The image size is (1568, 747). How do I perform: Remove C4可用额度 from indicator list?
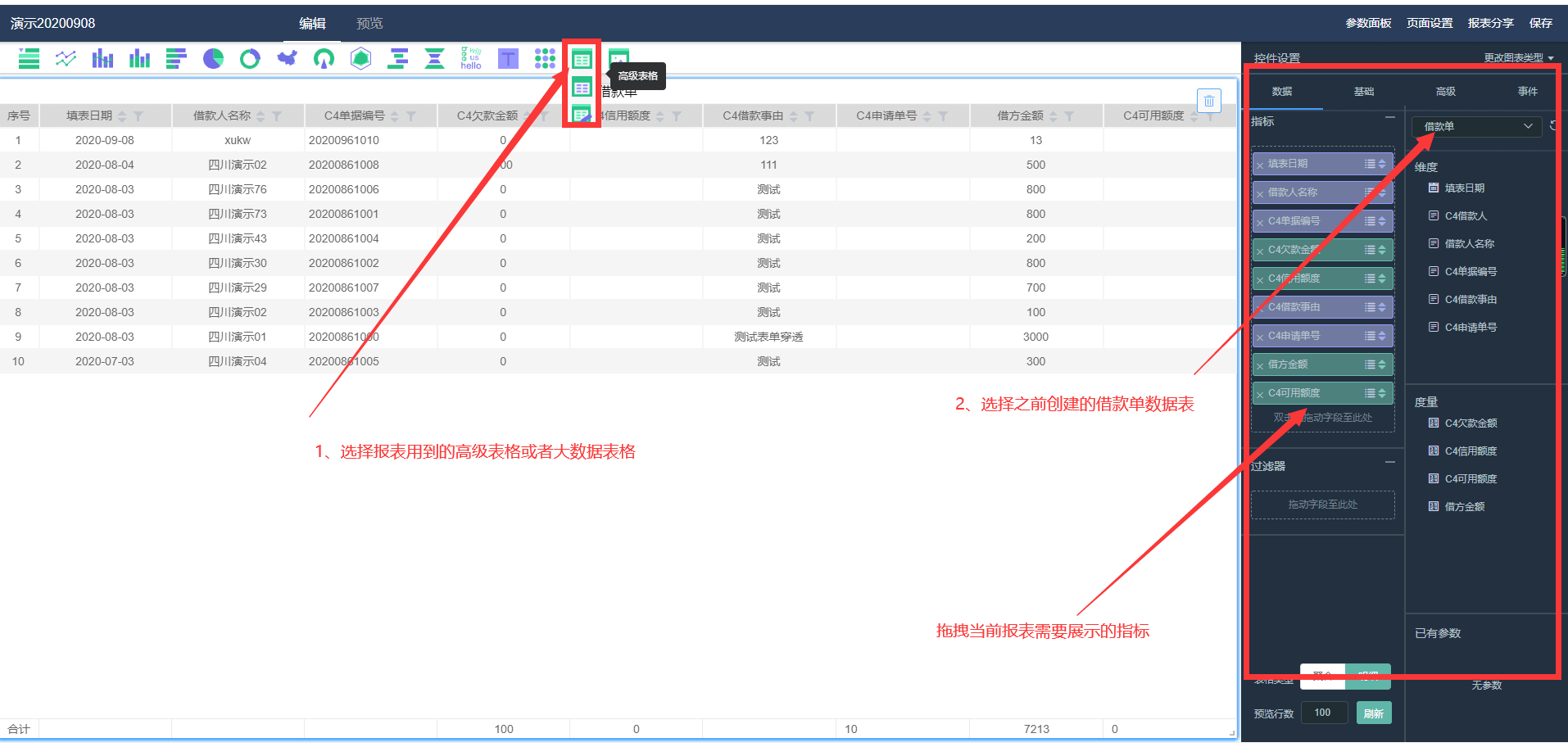coord(1260,395)
